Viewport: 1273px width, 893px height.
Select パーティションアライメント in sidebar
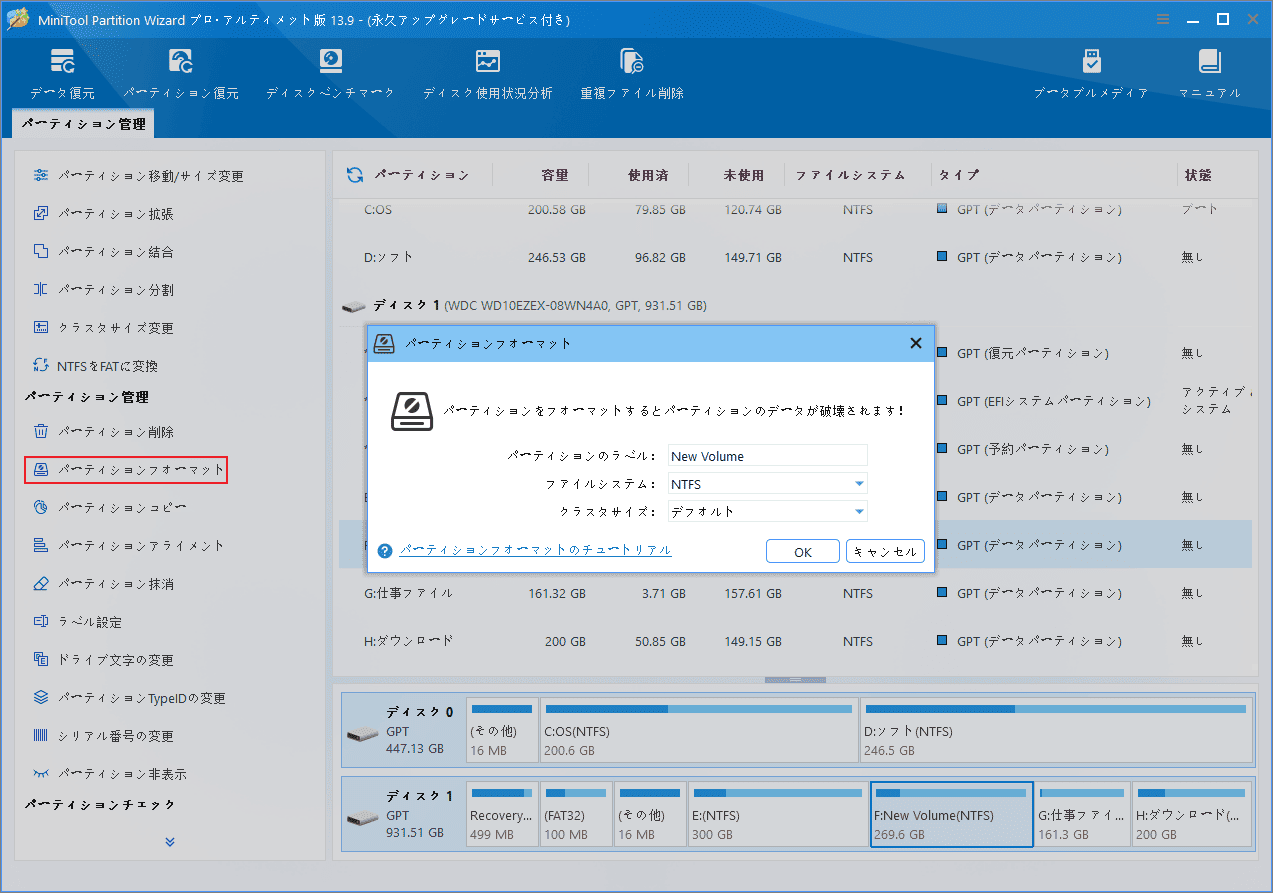tap(128, 546)
